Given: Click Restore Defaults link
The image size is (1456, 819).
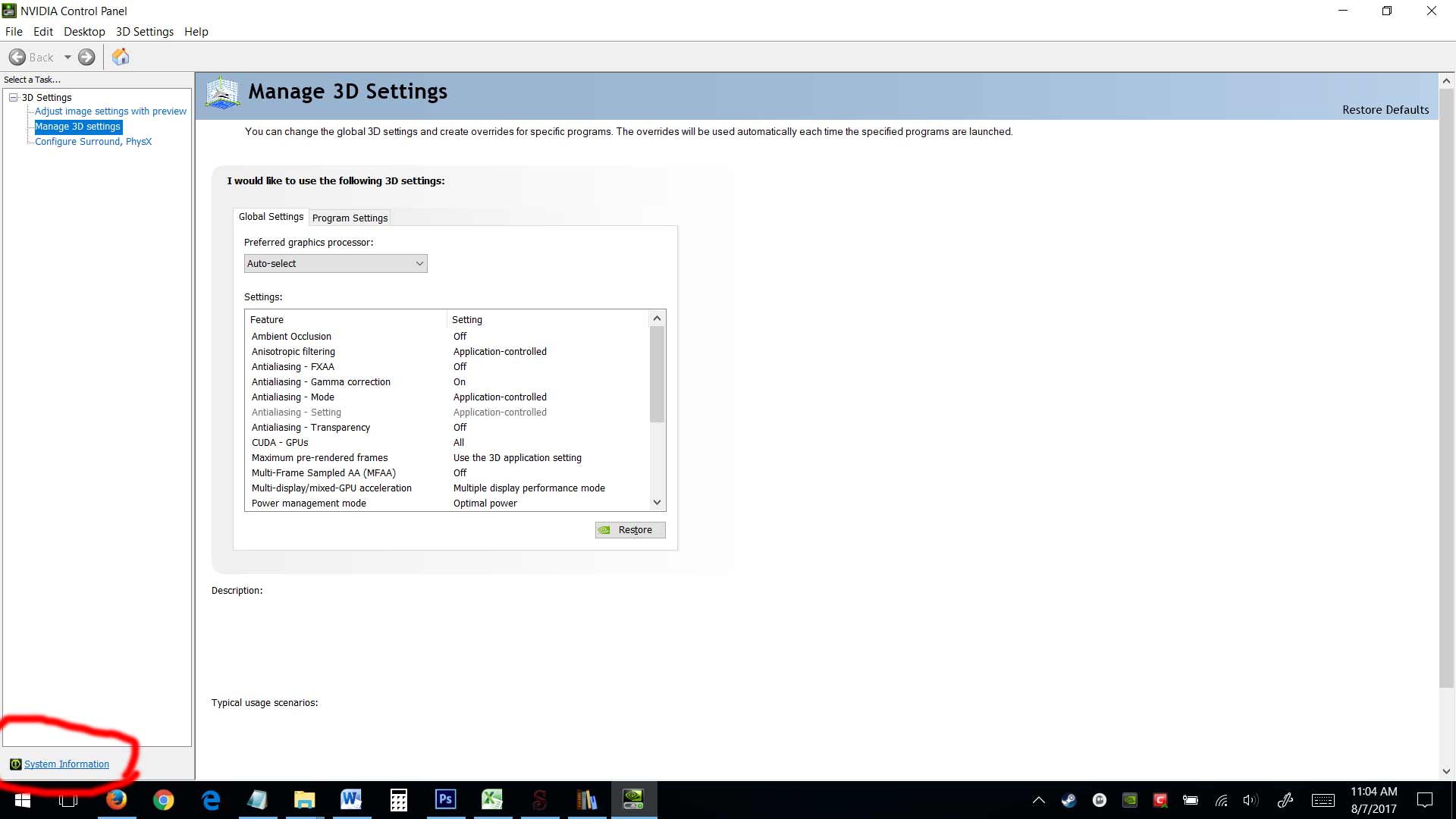Looking at the screenshot, I should [x=1385, y=110].
